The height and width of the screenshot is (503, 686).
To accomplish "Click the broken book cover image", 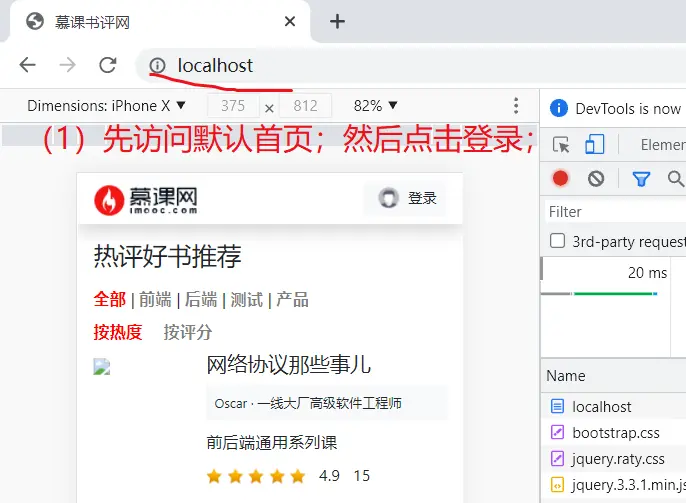I will [x=102, y=367].
